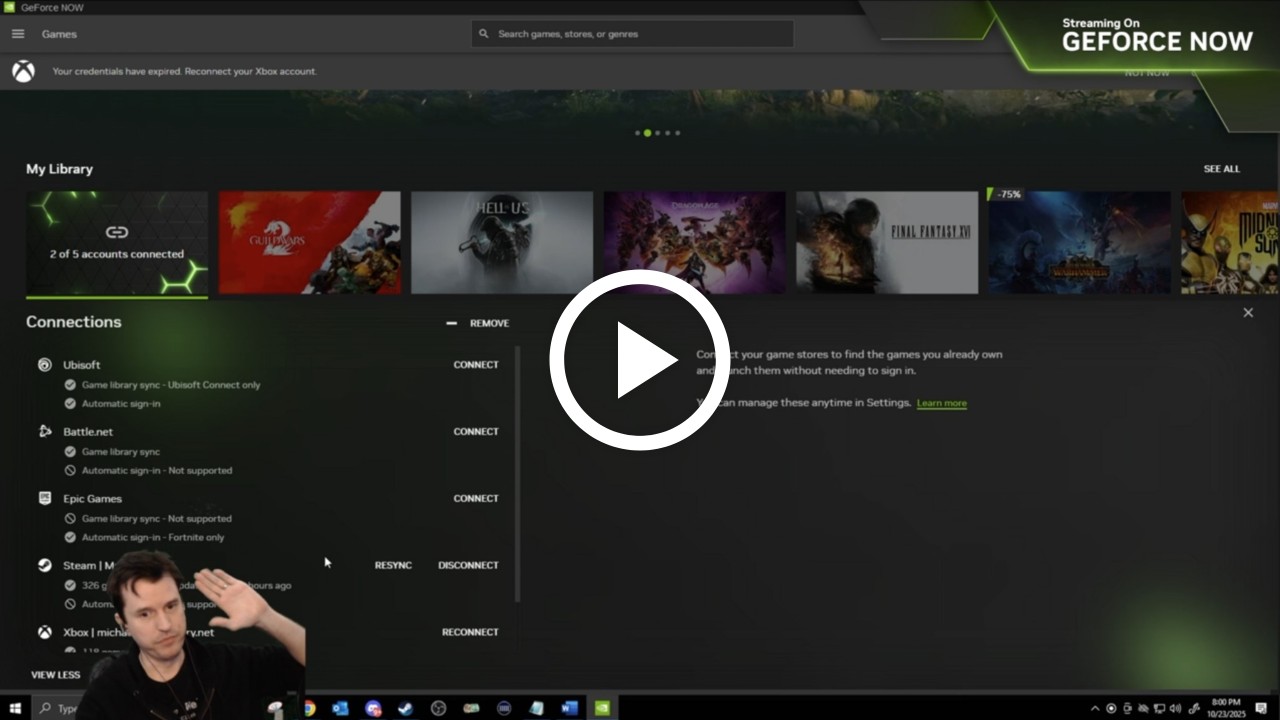Image resolution: width=1280 pixels, height=720 pixels.
Task: Open the hamburger navigation menu
Action: (17, 34)
